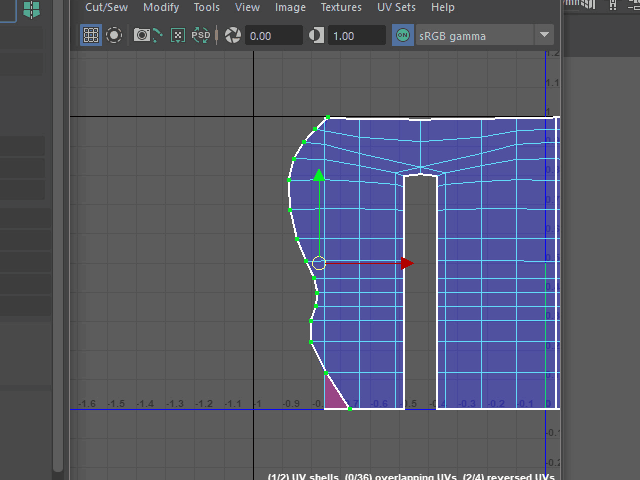
Task: Toggle the grid display icon
Action: point(91,35)
